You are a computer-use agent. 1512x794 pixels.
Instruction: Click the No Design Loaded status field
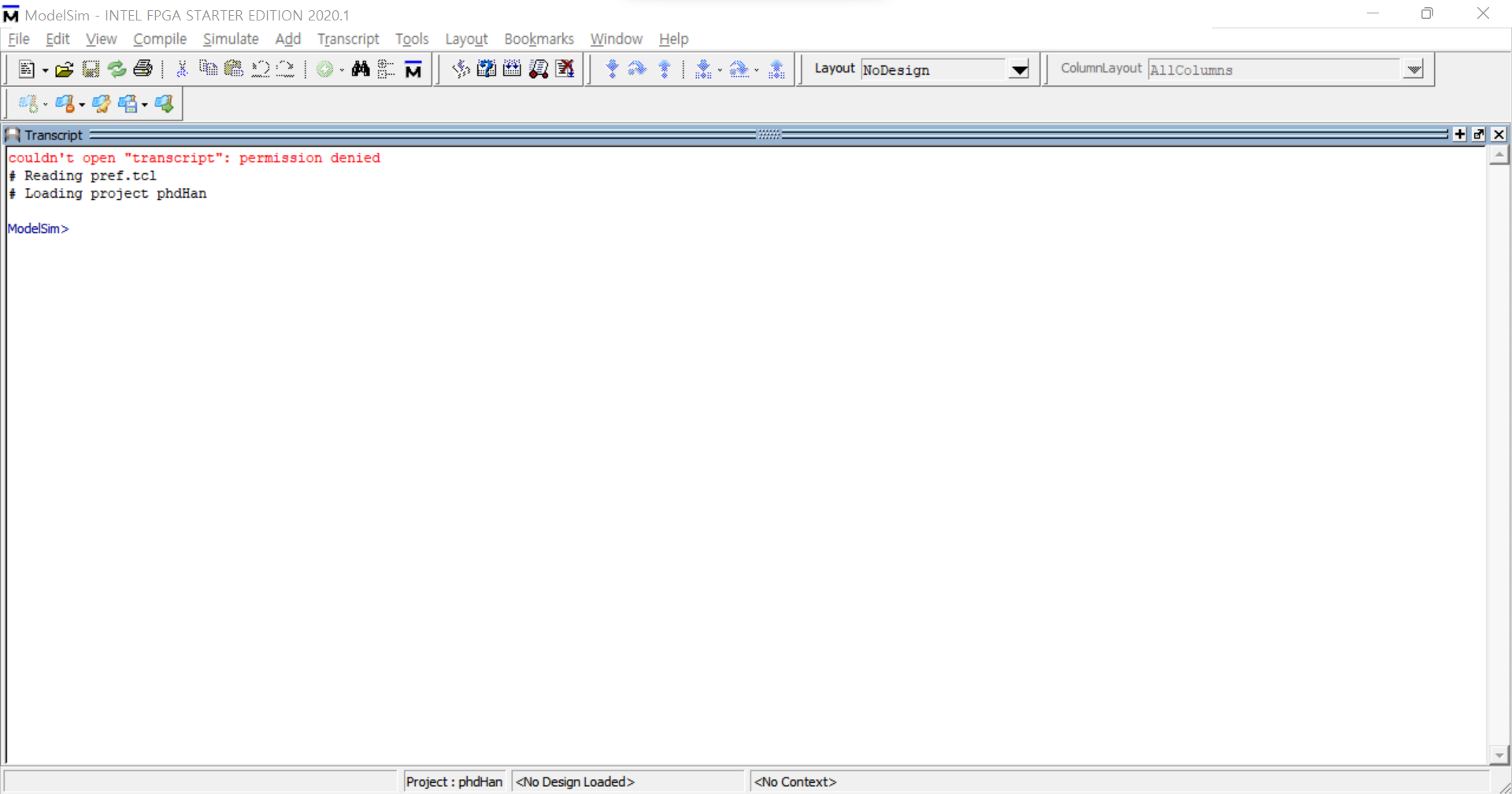click(628, 781)
